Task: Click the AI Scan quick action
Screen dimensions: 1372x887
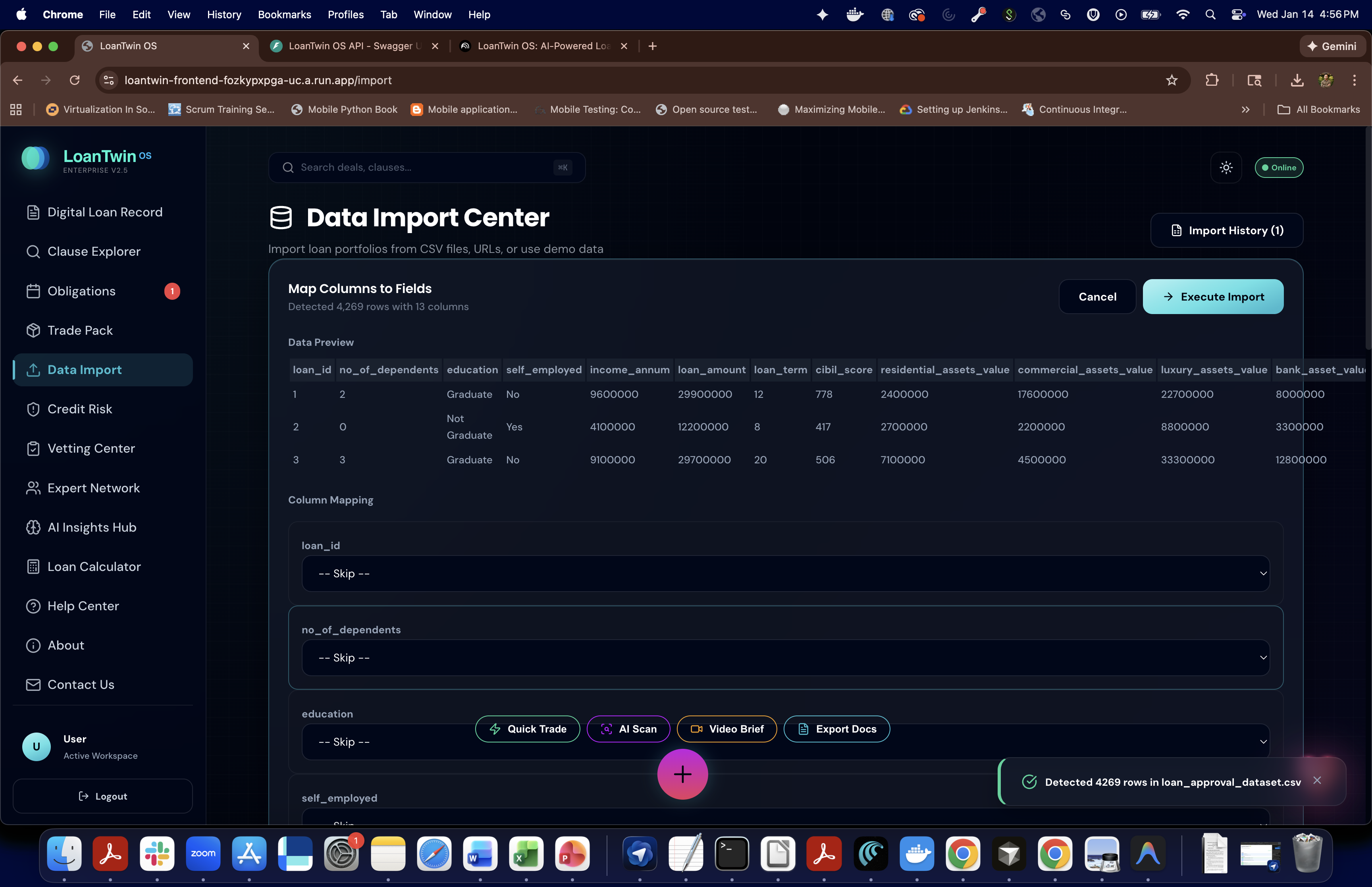Action: [x=628, y=729]
